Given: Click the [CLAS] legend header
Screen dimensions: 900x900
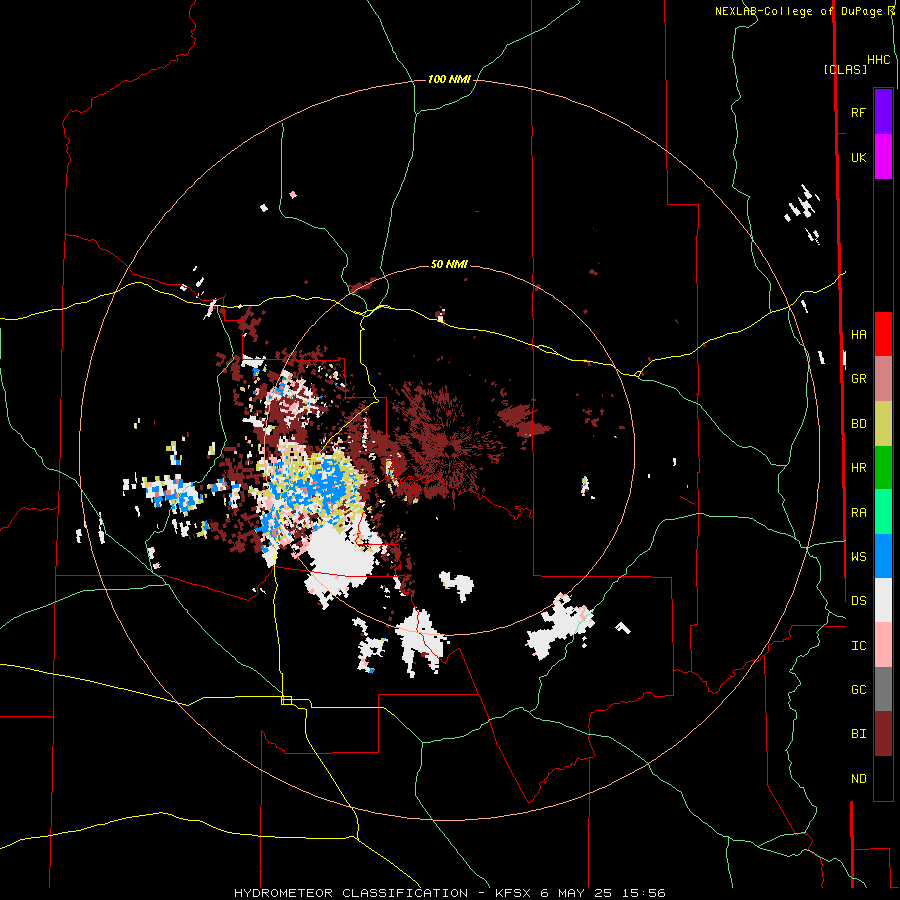Looking at the screenshot, I should click(x=845, y=70).
